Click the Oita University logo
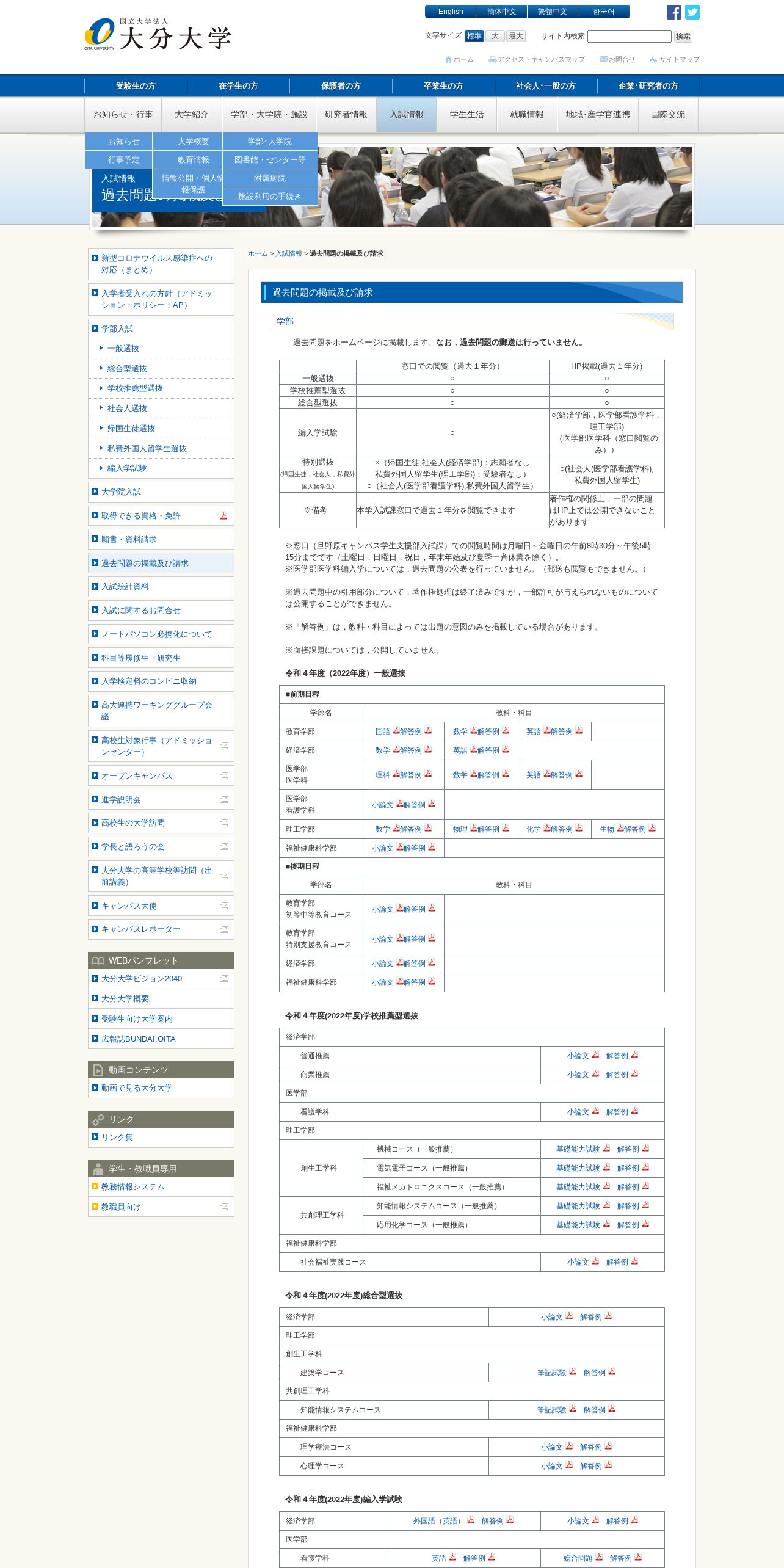 click(x=158, y=34)
